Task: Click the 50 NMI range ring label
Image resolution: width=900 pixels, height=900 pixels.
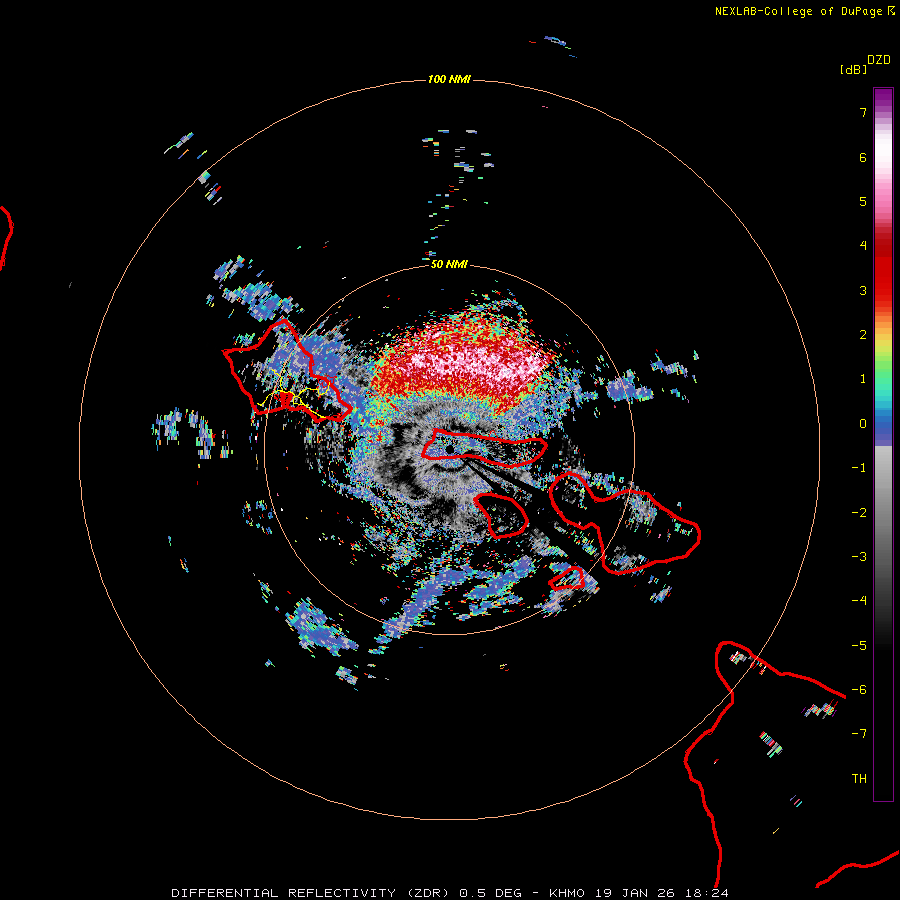Action: tap(449, 264)
